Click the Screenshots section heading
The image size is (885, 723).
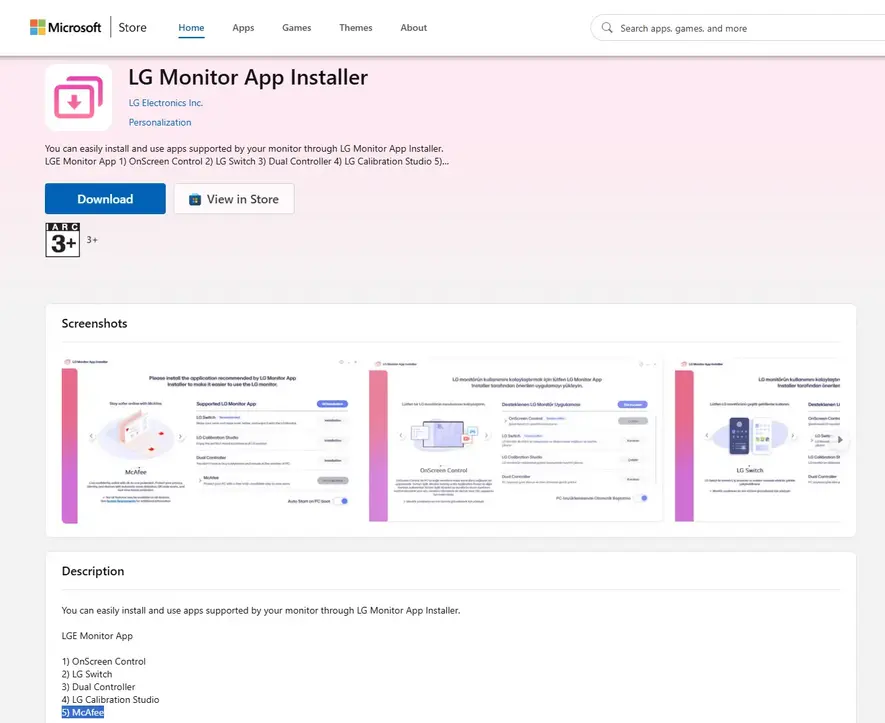[x=94, y=323]
